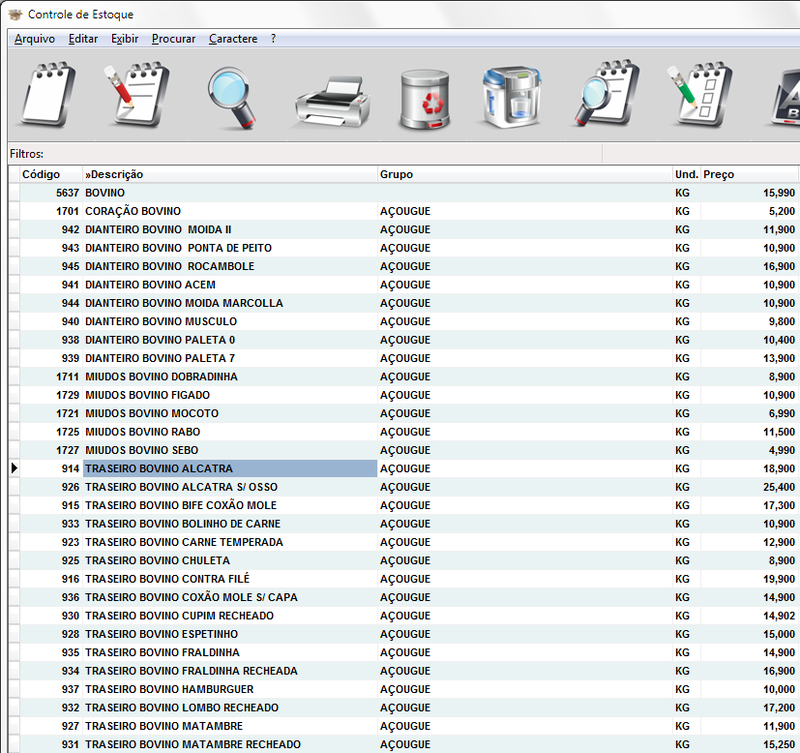The image size is (800, 753).
Task: Open the Arquivo menu
Action: [x=35, y=39]
